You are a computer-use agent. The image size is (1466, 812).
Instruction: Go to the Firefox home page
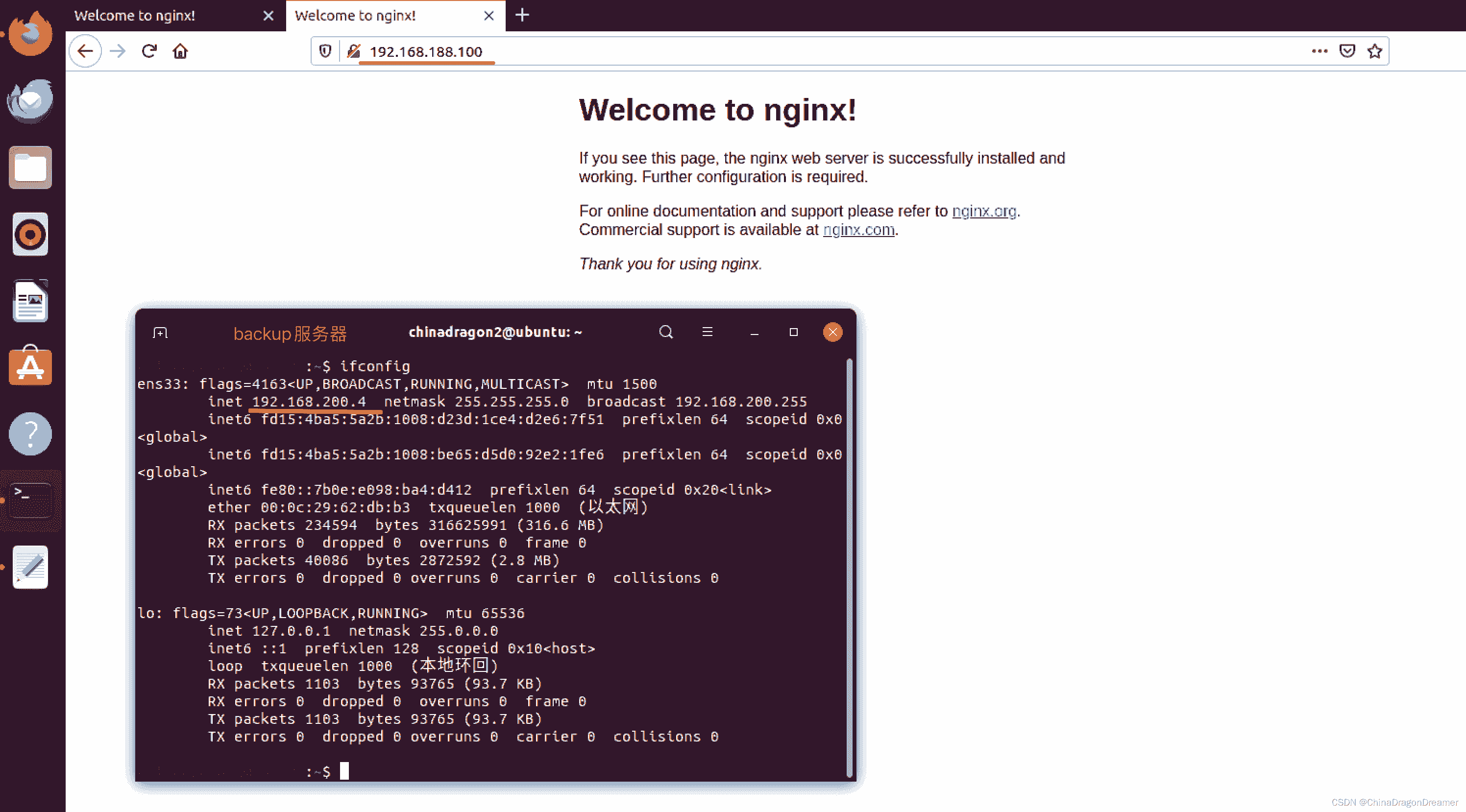pos(180,51)
